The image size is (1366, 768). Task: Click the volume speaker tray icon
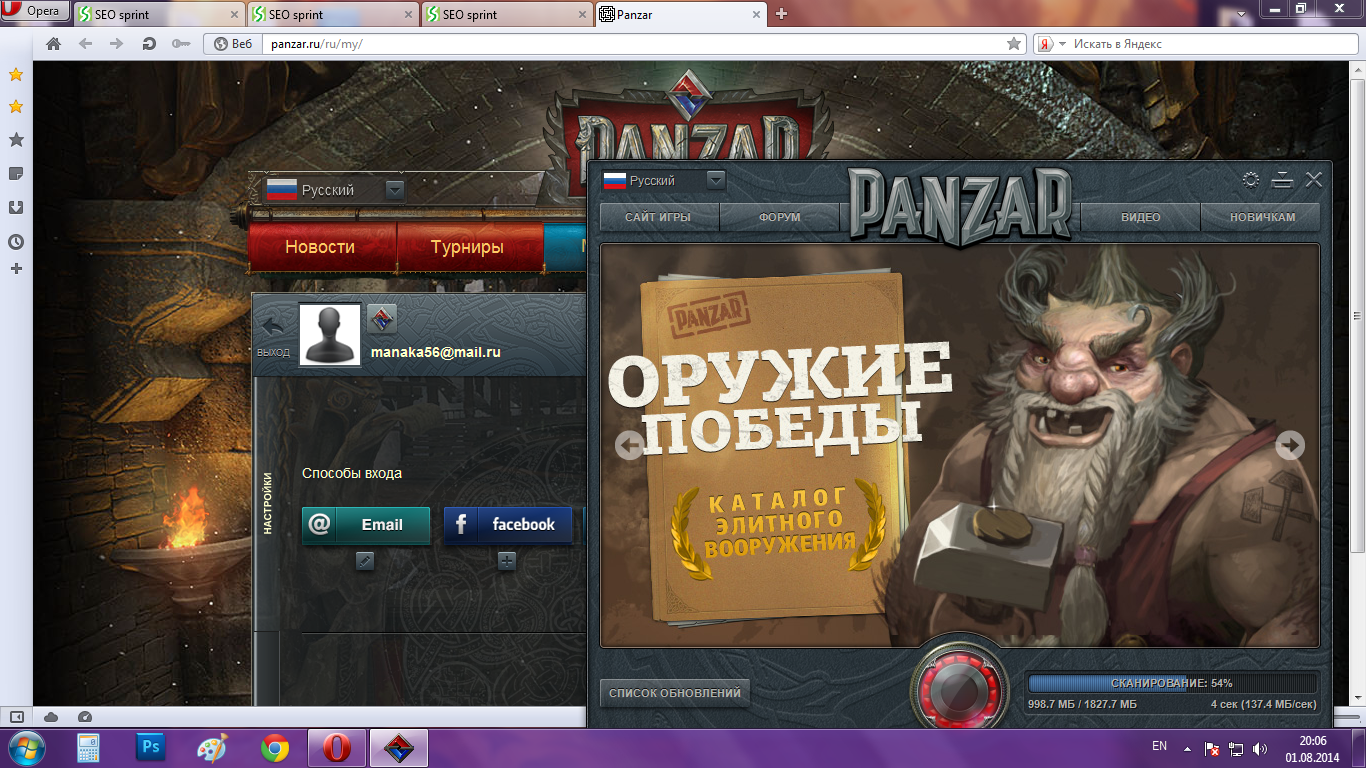1260,748
